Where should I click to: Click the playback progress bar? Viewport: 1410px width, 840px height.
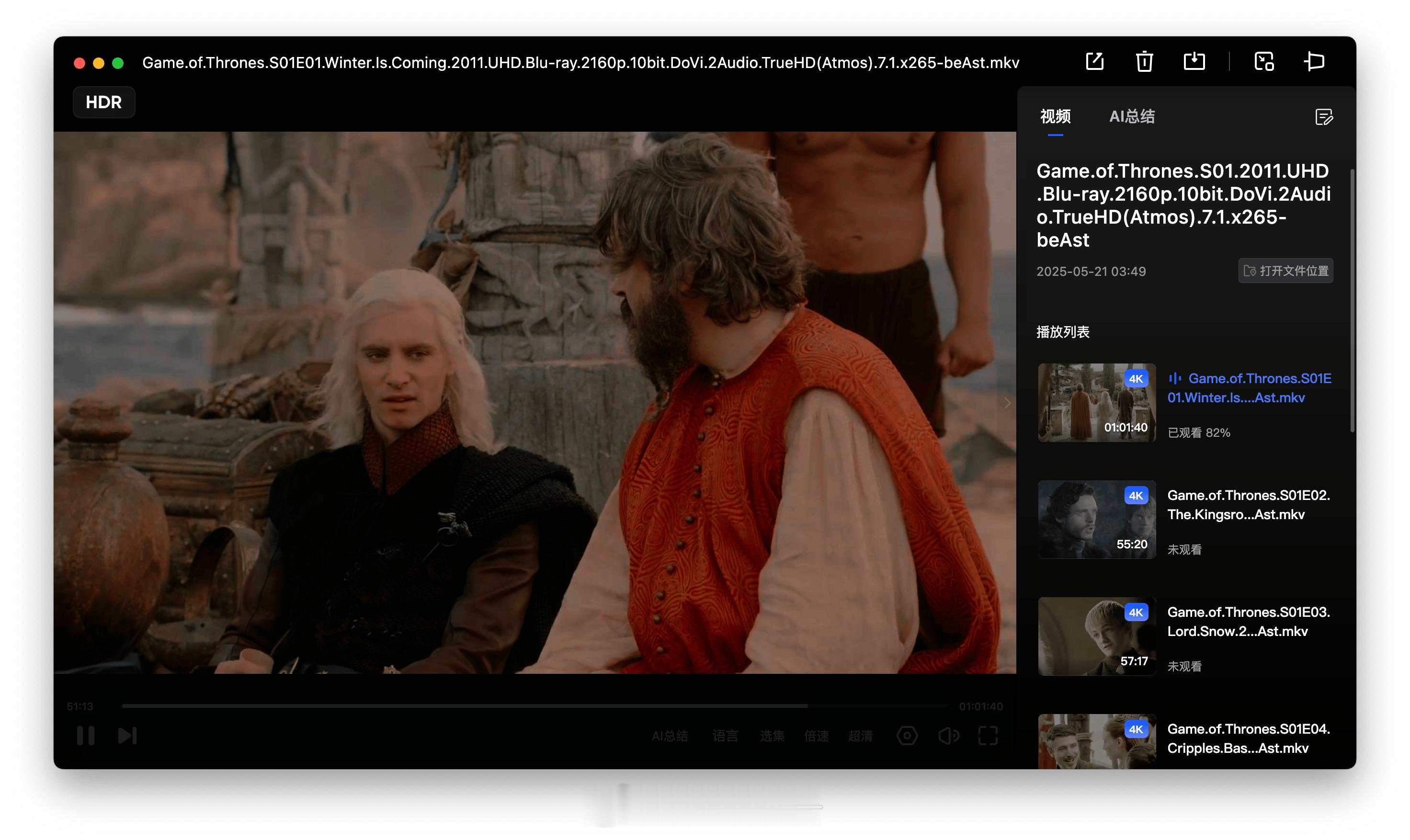tap(534, 706)
